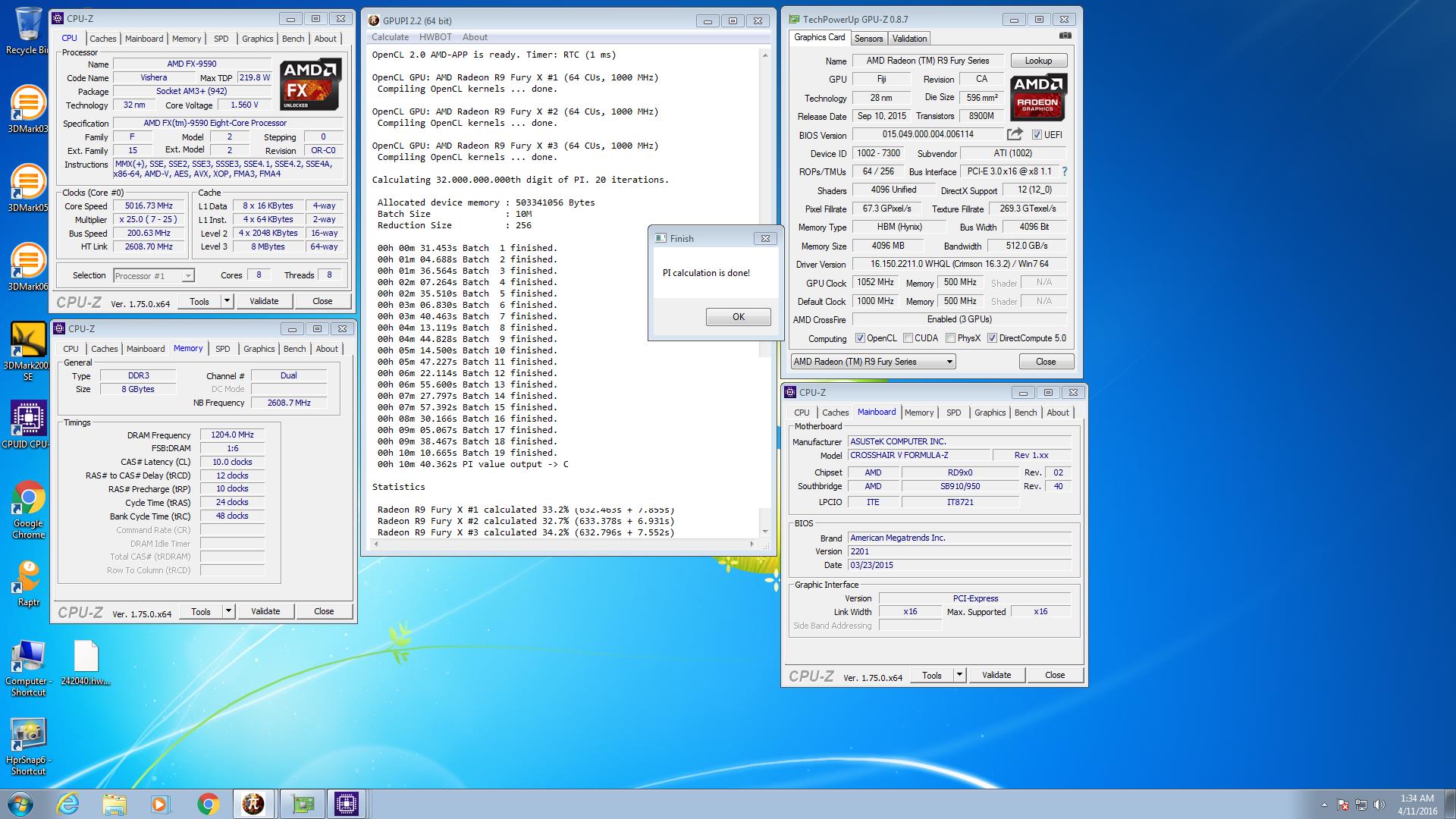Click the Close button in GPU-Z
The image size is (1456, 819).
pyautogui.click(x=1046, y=362)
